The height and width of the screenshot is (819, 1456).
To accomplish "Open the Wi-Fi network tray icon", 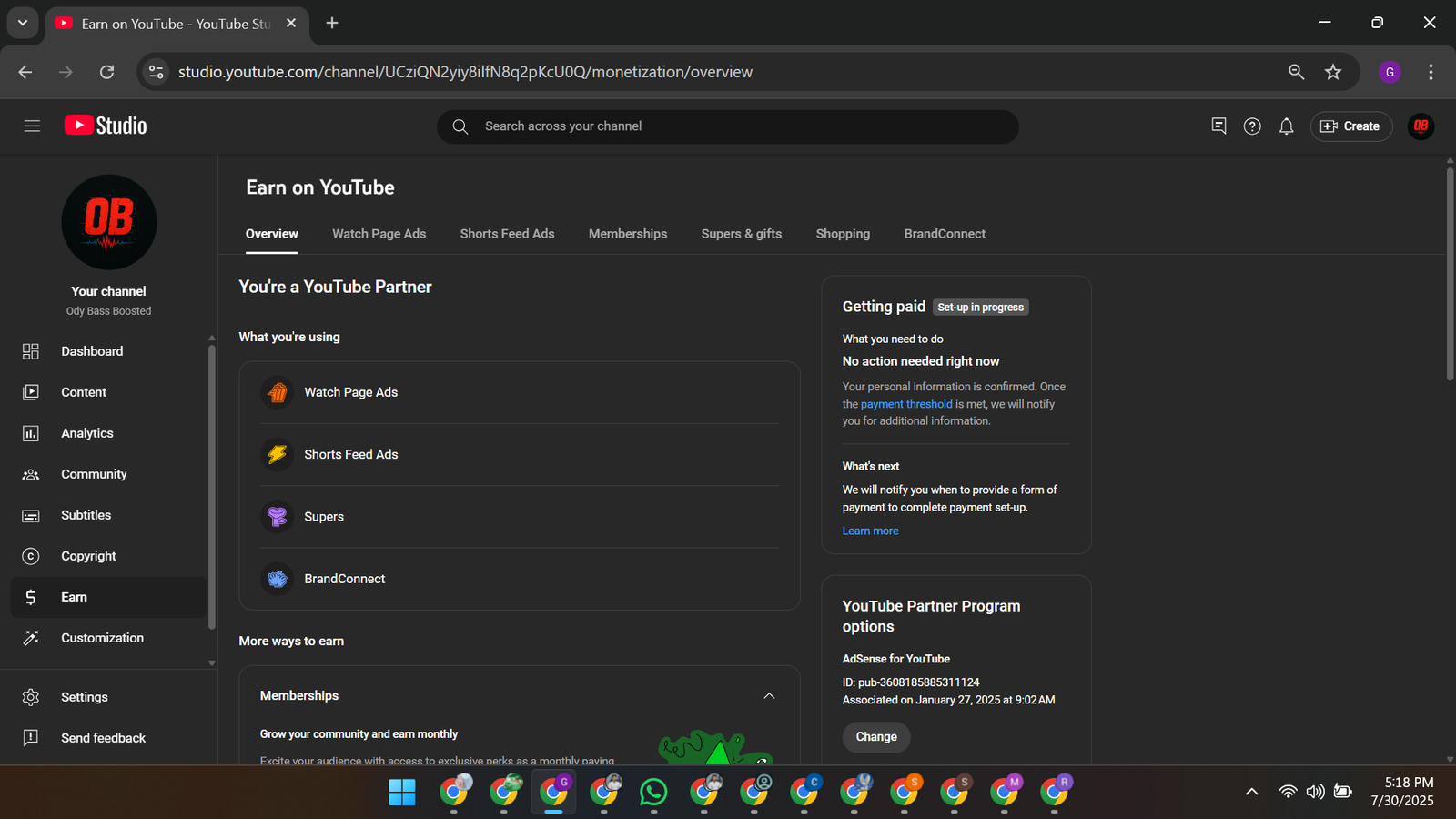I will [1288, 792].
